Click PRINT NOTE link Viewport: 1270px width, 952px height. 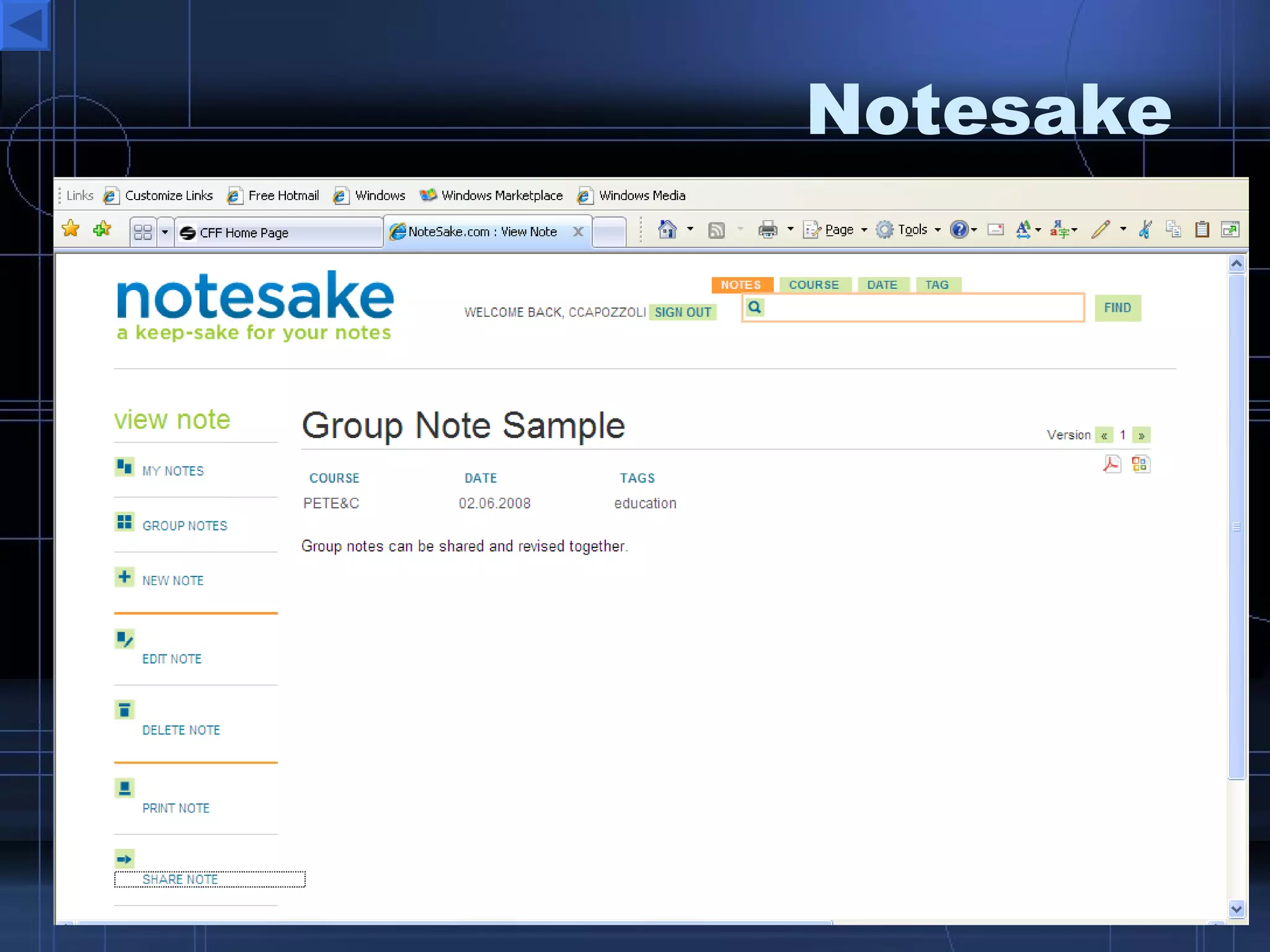click(176, 808)
